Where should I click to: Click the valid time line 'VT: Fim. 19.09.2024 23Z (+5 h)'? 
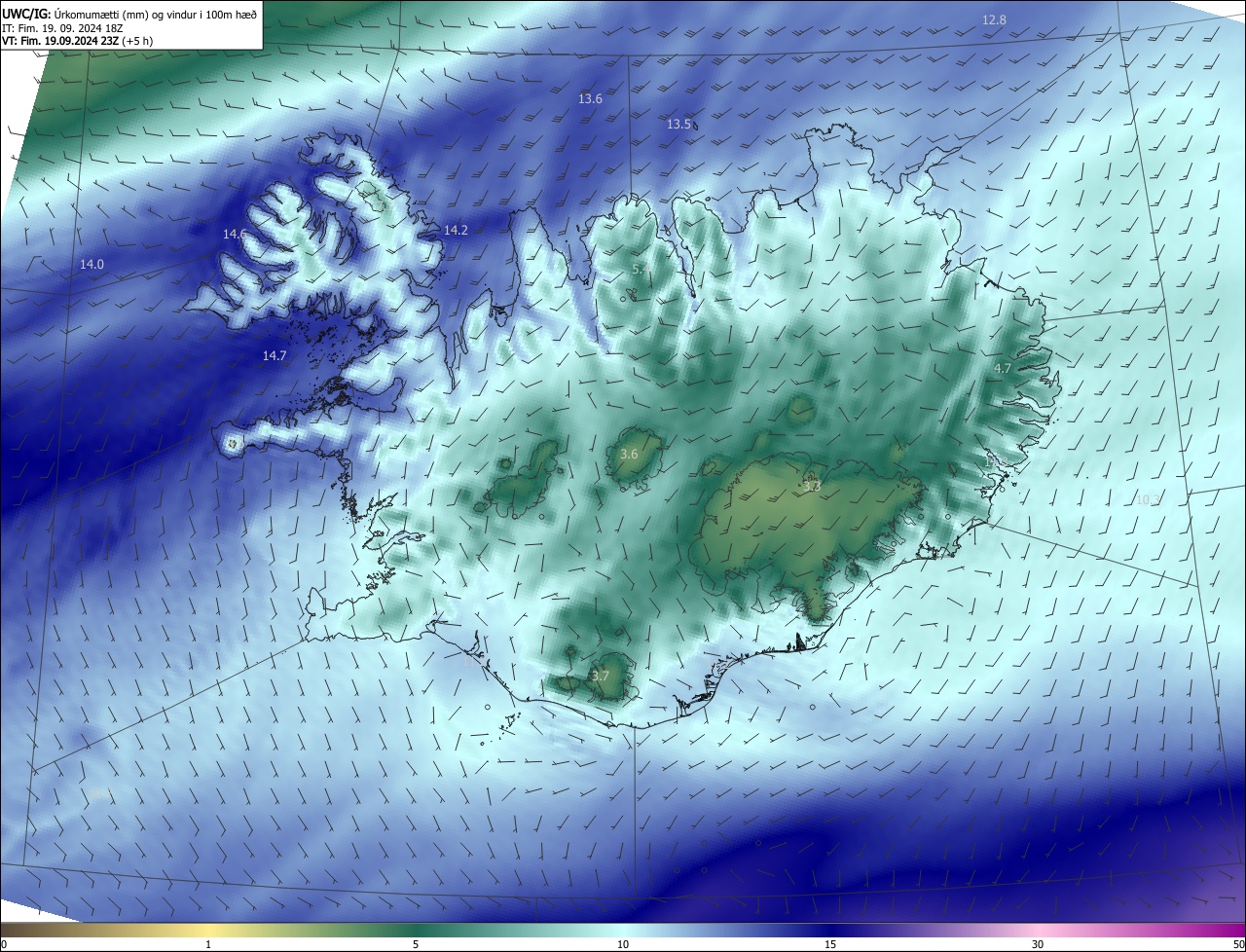pyautogui.click(x=78, y=41)
